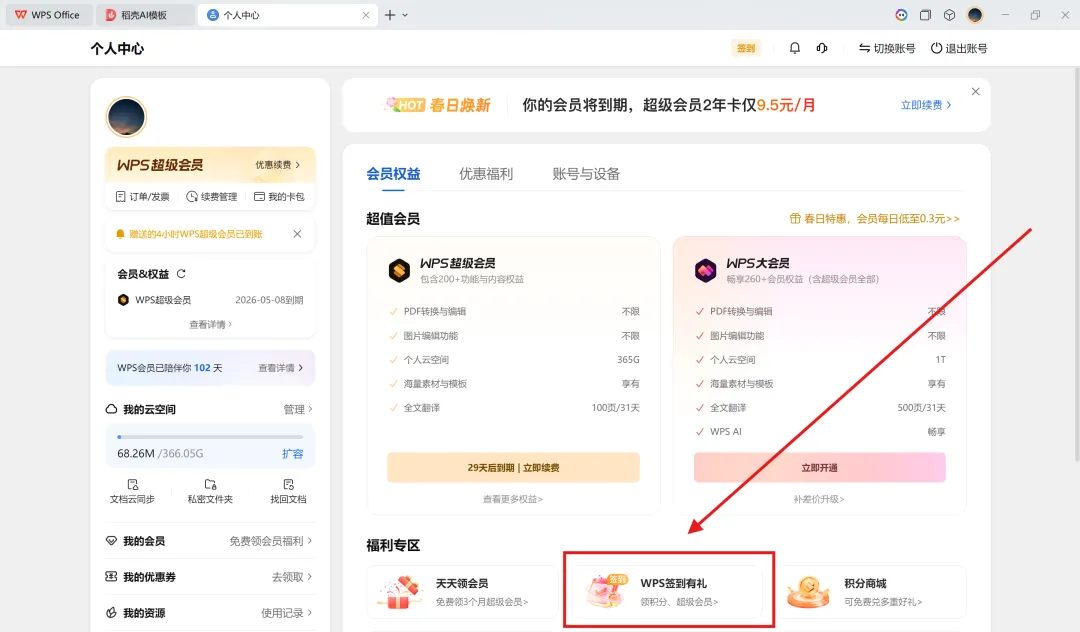Click the 365G 个人云空间 value
Image resolution: width=1080 pixels, height=632 pixels.
[628, 359]
